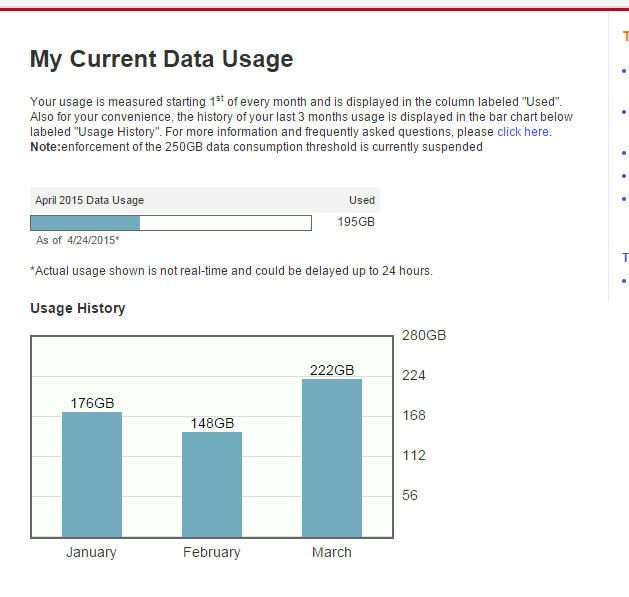This screenshot has height=597, width=629.
Task: Click the January axis label
Action: point(91,552)
